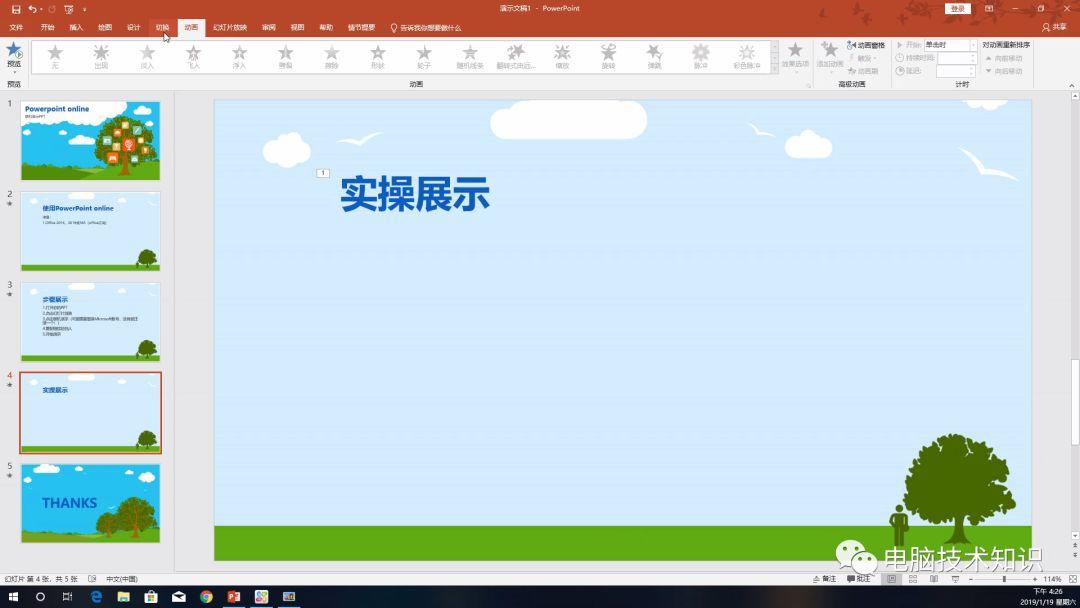1080x608 pixels.
Task: Click the Share (共享) button
Action: pyautogui.click(x=1054, y=27)
